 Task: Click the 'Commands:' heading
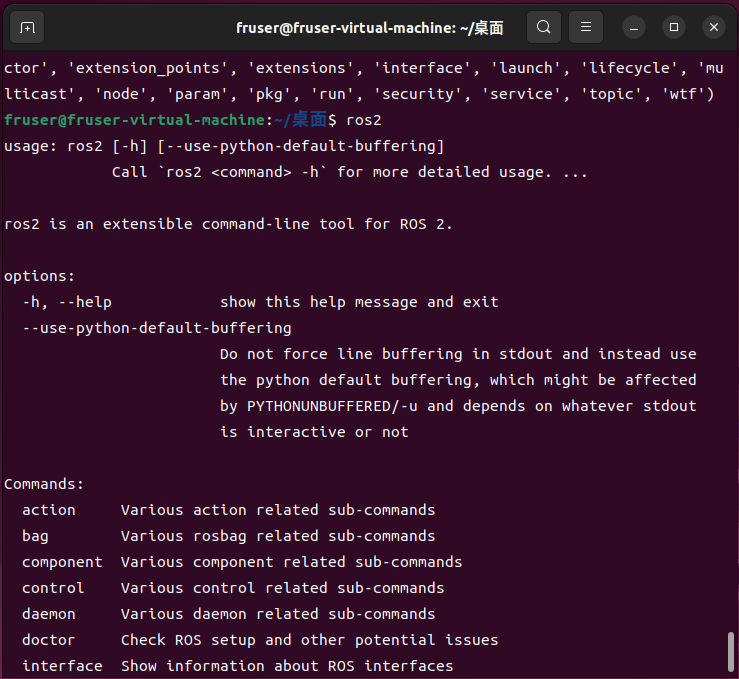[44, 484]
